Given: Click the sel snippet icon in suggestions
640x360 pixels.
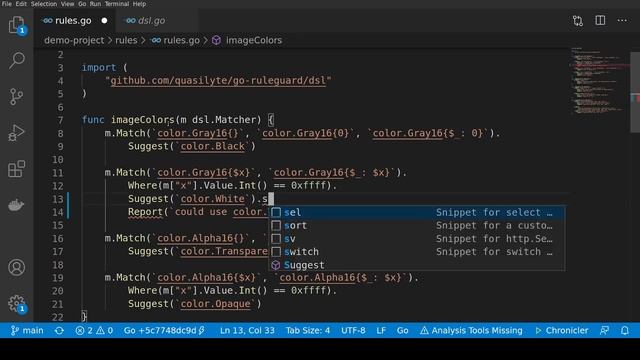Looking at the screenshot, I should click(276, 212).
